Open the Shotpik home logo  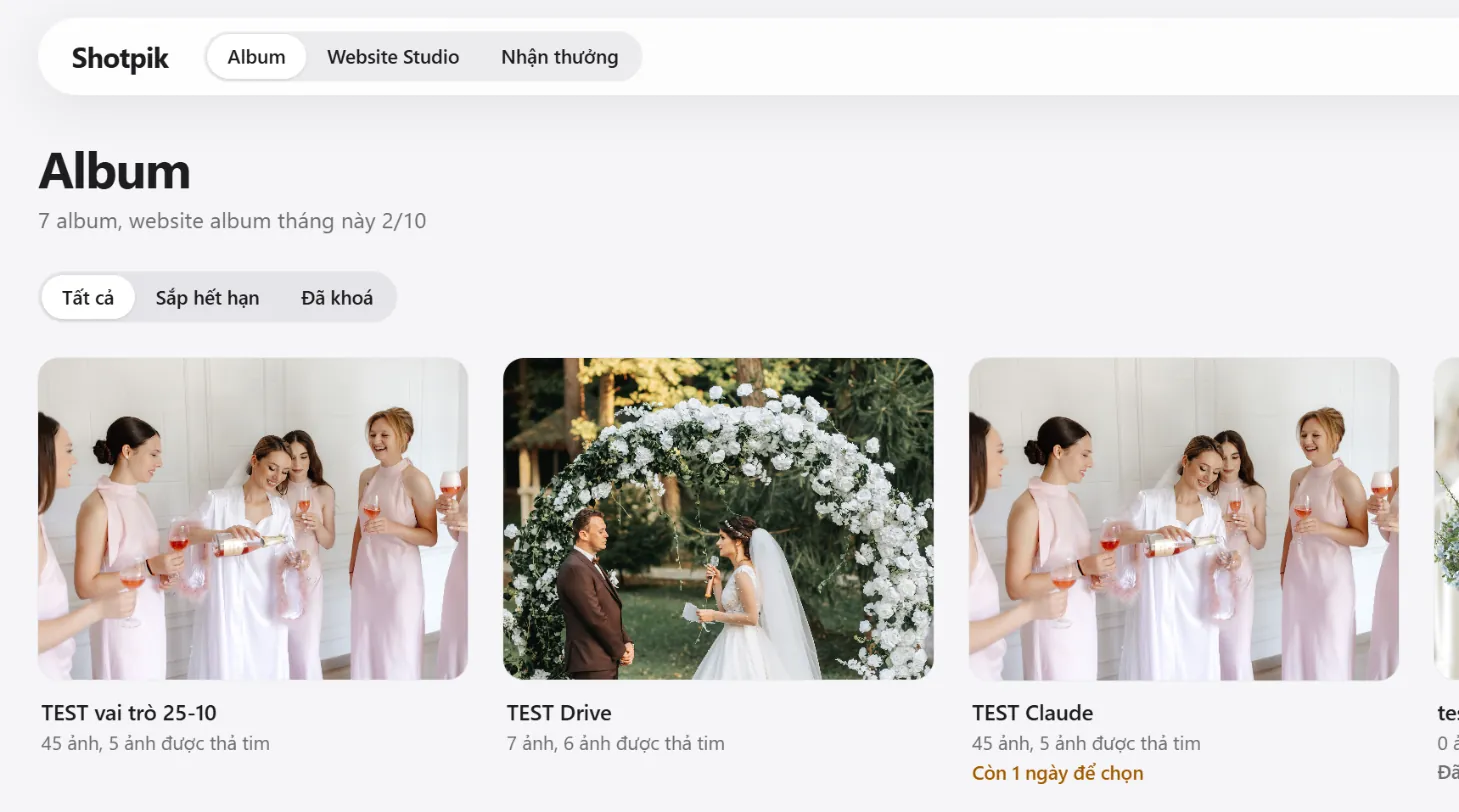tap(120, 58)
